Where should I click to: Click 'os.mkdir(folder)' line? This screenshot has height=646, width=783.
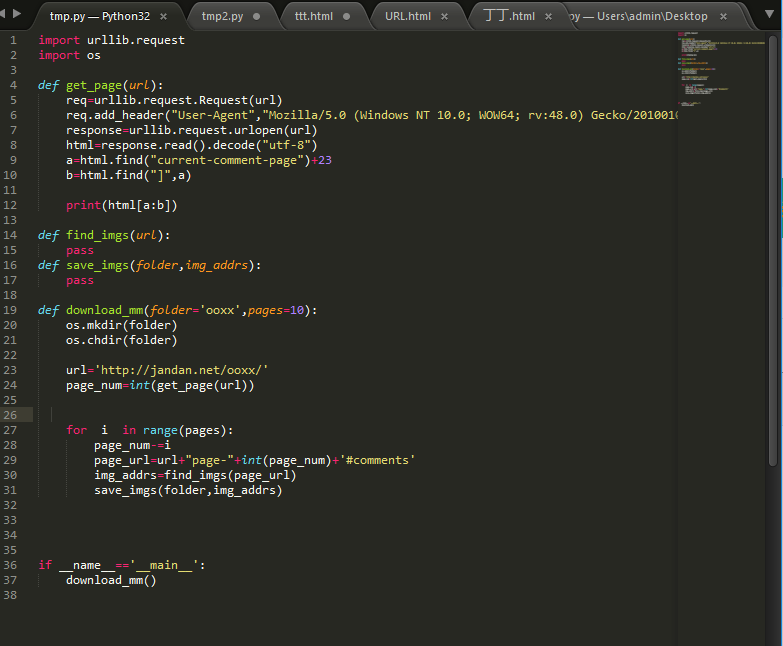click(121, 325)
